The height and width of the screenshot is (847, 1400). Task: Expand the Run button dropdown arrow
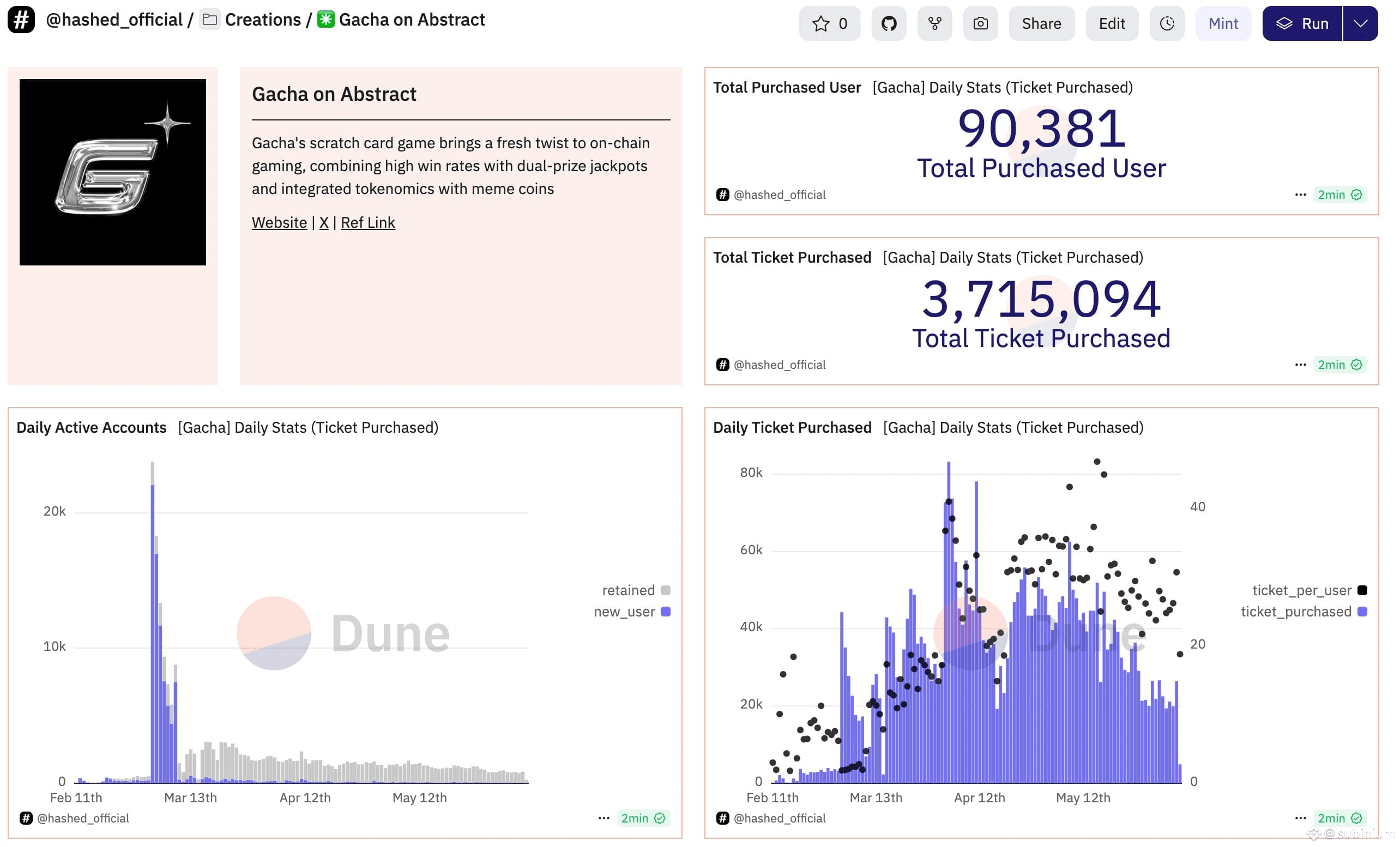(x=1360, y=23)
